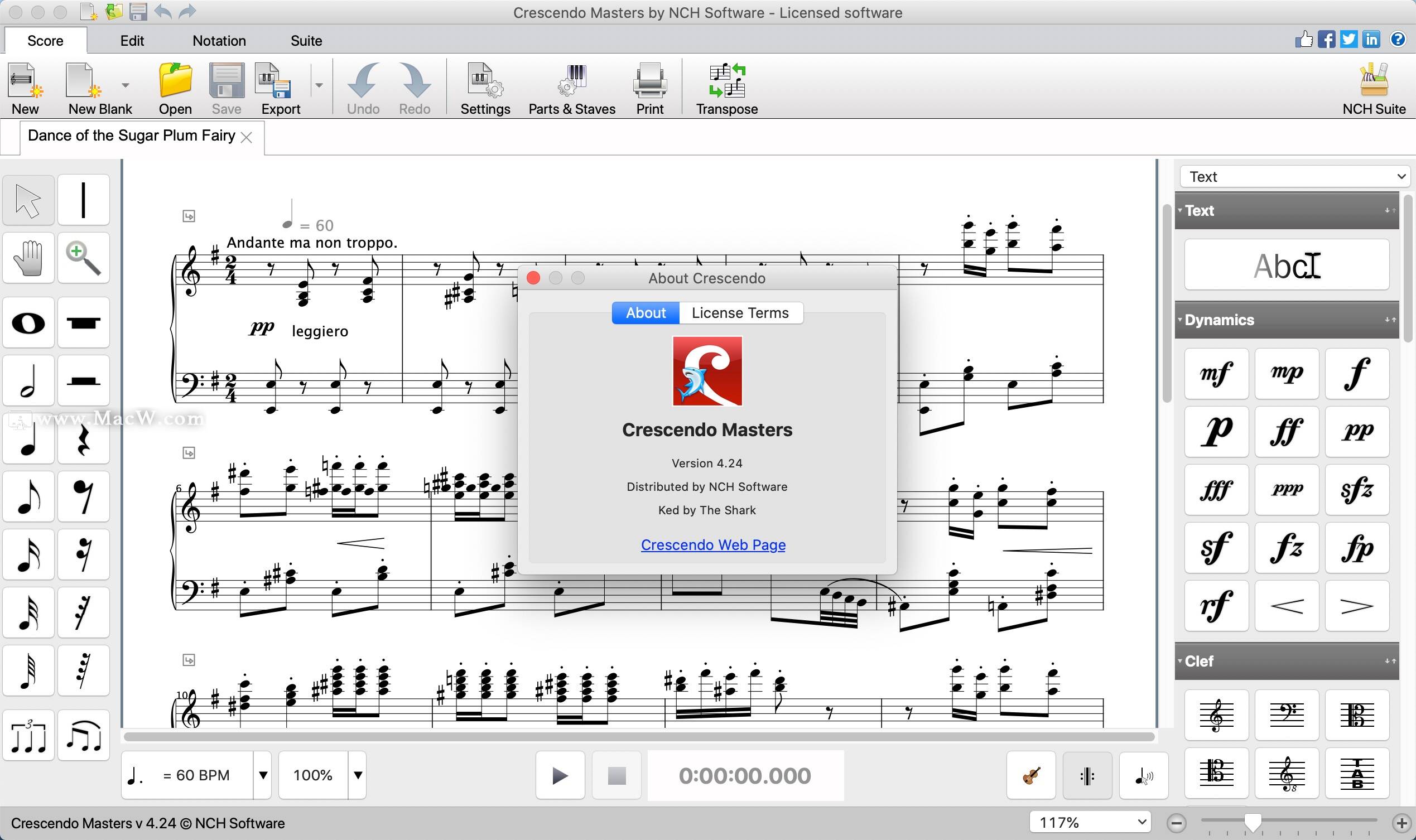The width and height of the screenshot is (1416, 840).
Task: Pick the half note tool
Action: (28, 380)
